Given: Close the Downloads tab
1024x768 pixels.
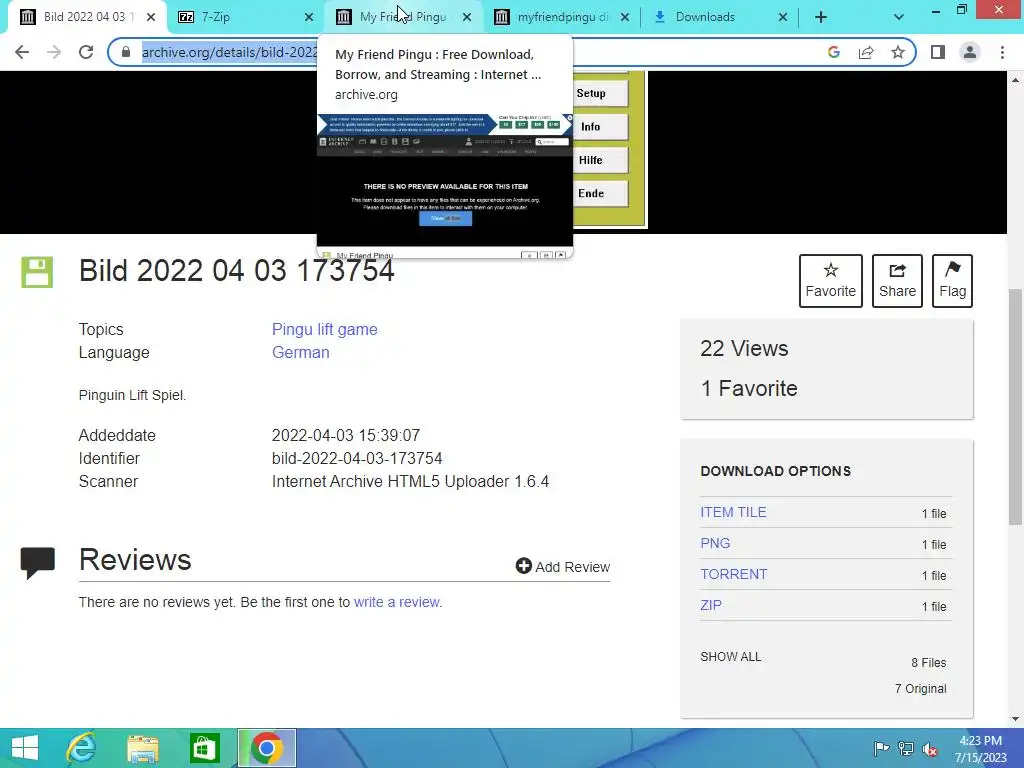Looking at the screenshot, I should [783, 17].
